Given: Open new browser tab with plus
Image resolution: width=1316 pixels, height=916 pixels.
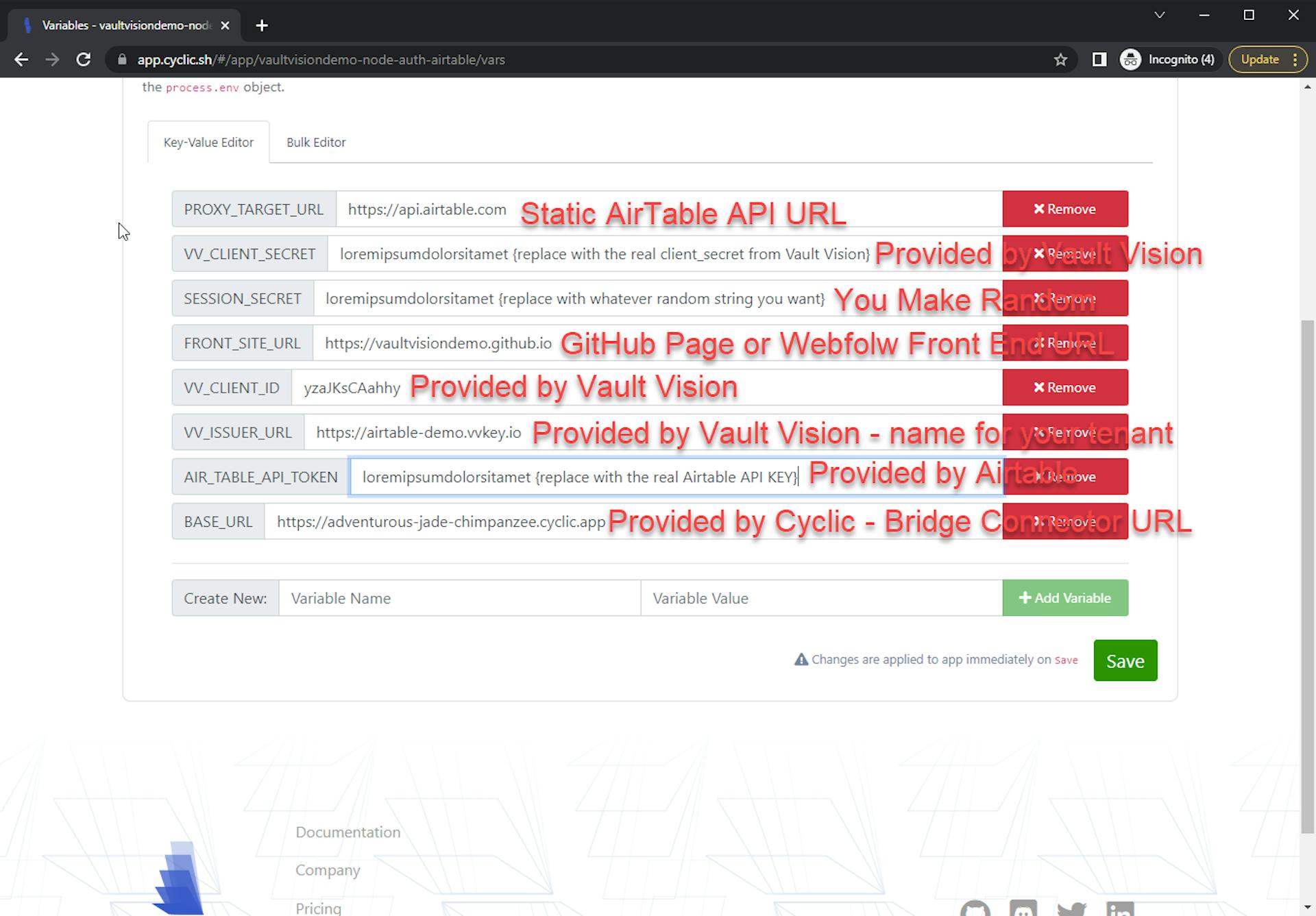Looking at the screenshot, I should pyautogui.click(x=262, y=25).
